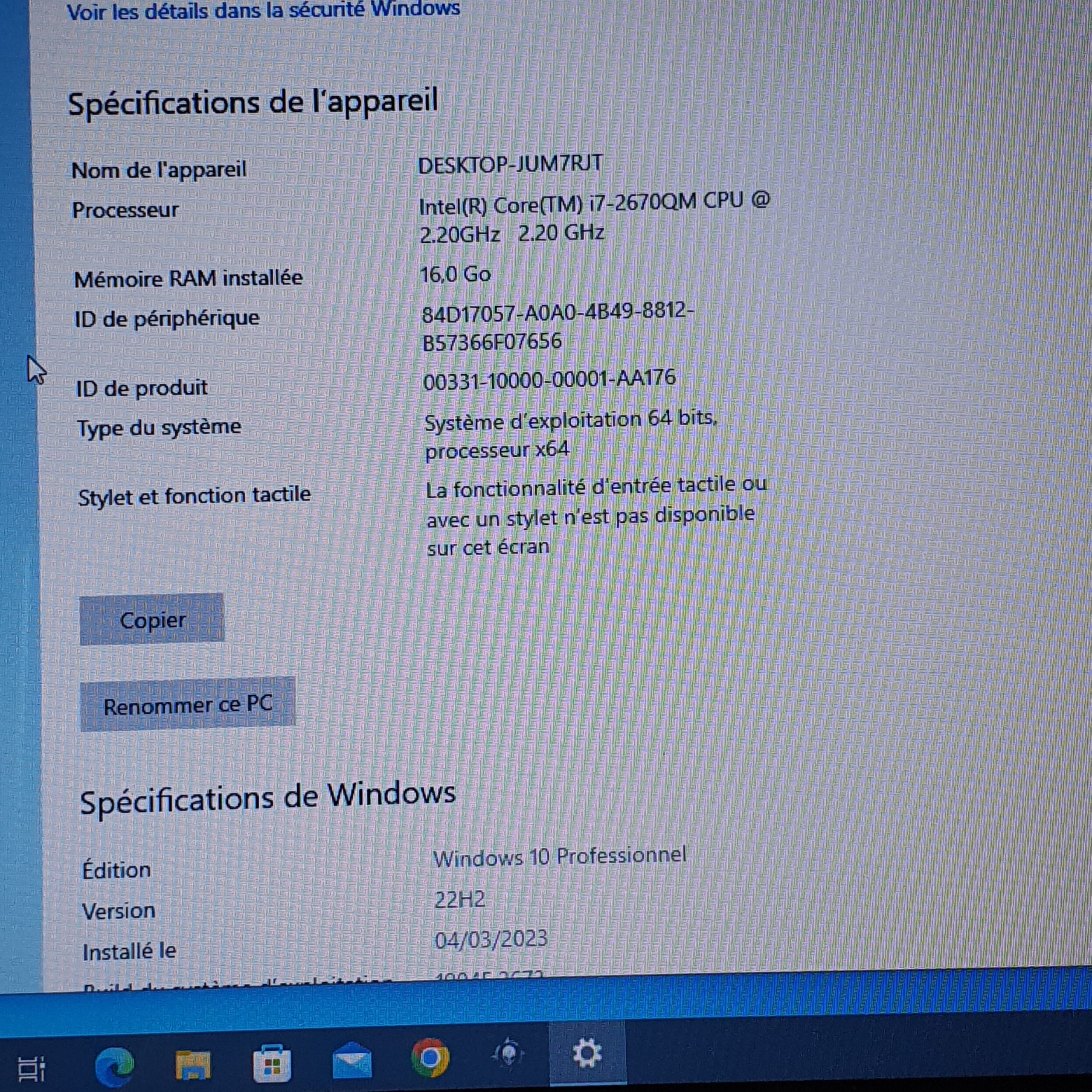Click the Settings gear taskbar icon
This screenshot has height=1092, width=1092.
click(x=587, y=1053)
